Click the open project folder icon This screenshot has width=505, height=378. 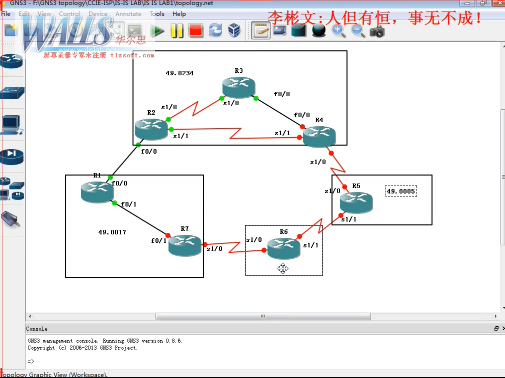(11, 31)
